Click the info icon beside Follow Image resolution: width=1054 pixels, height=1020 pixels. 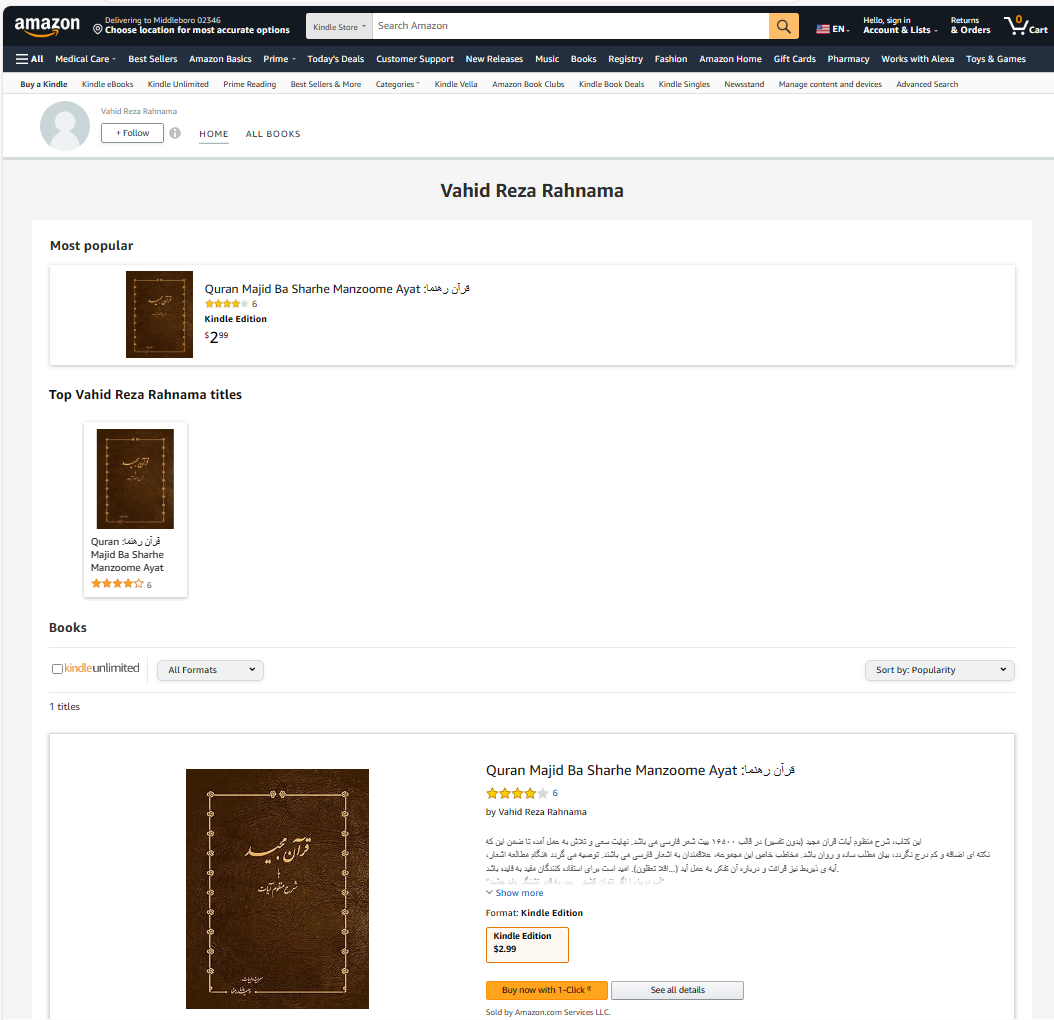click(x=175, y=133)
